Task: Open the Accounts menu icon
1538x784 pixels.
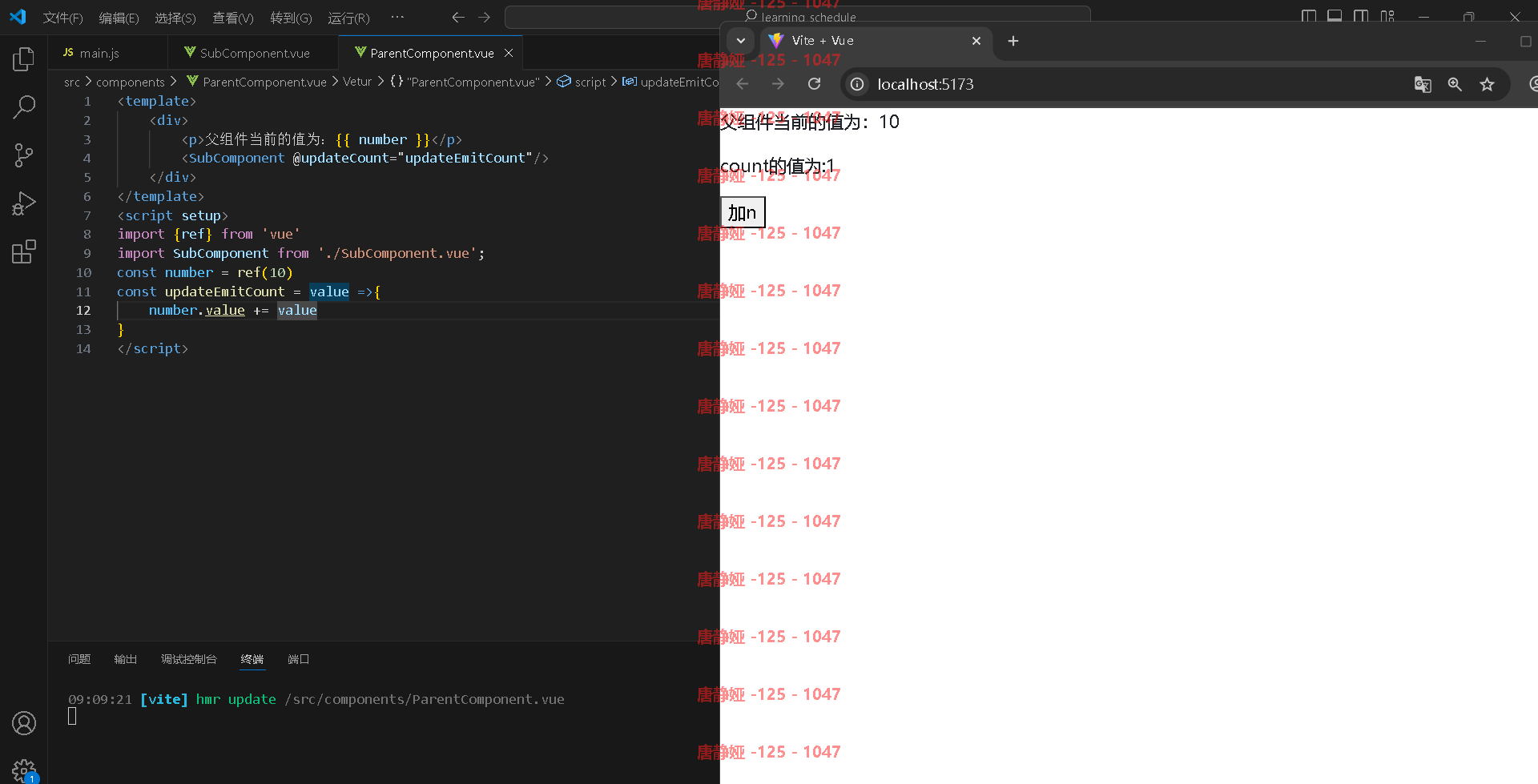Action: click(24, 723)
